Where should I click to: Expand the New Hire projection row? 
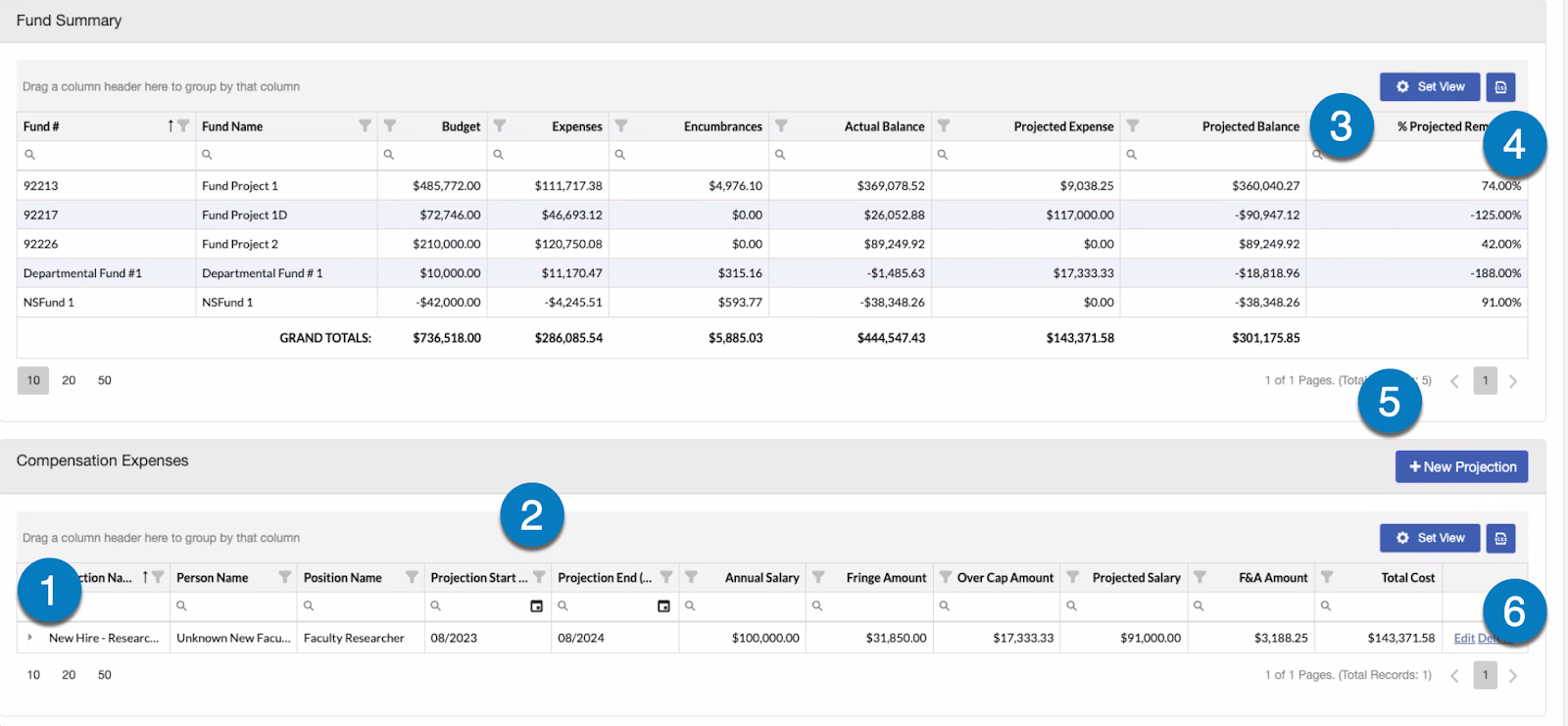click(30, 638)
